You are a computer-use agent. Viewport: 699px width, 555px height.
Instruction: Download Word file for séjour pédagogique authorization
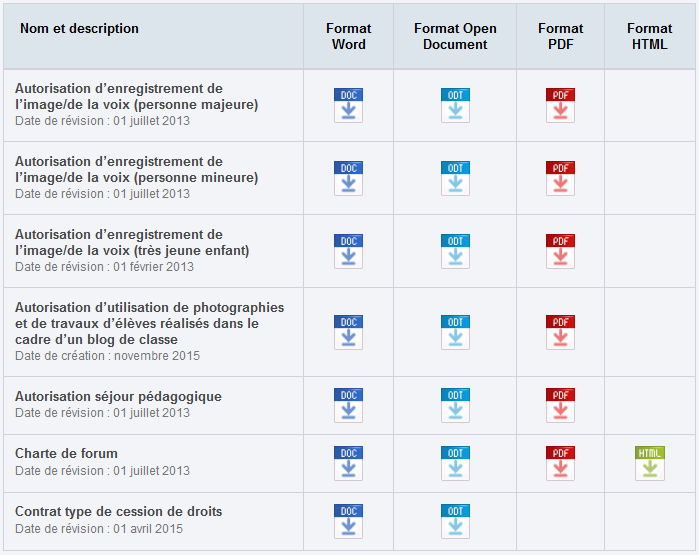[348, 405]
